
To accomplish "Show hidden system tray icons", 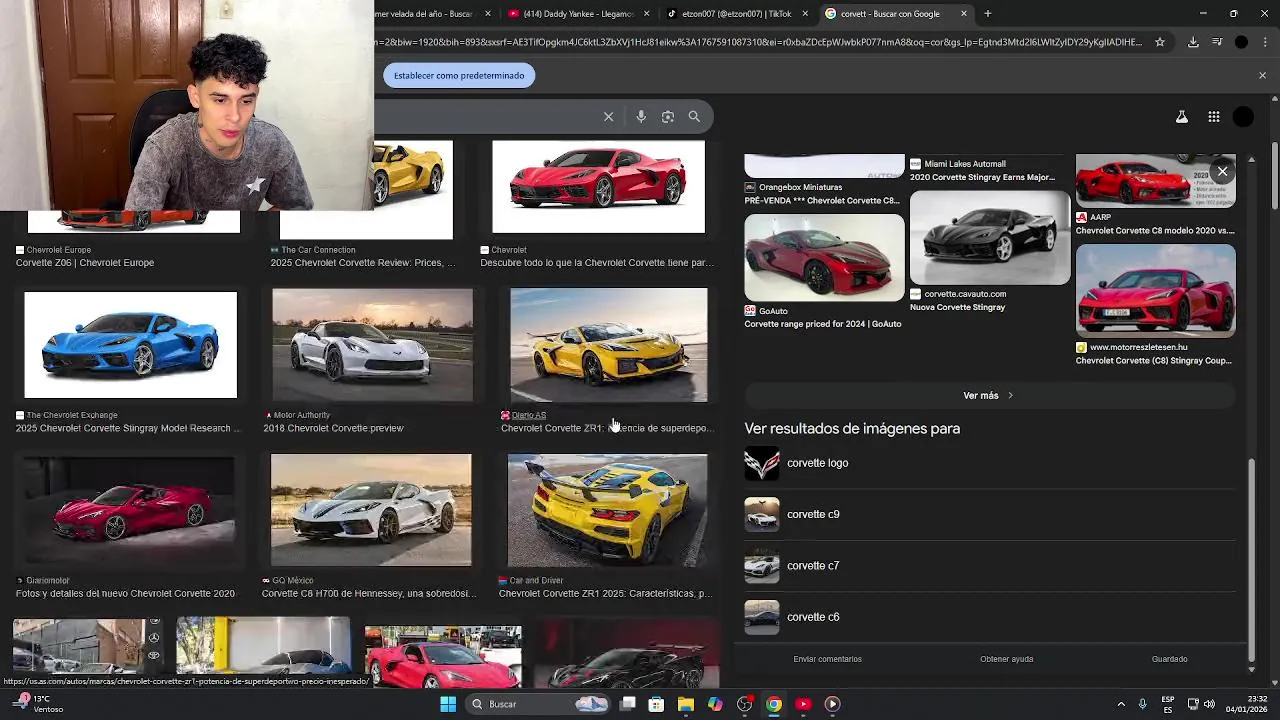I will point(1121,704).
